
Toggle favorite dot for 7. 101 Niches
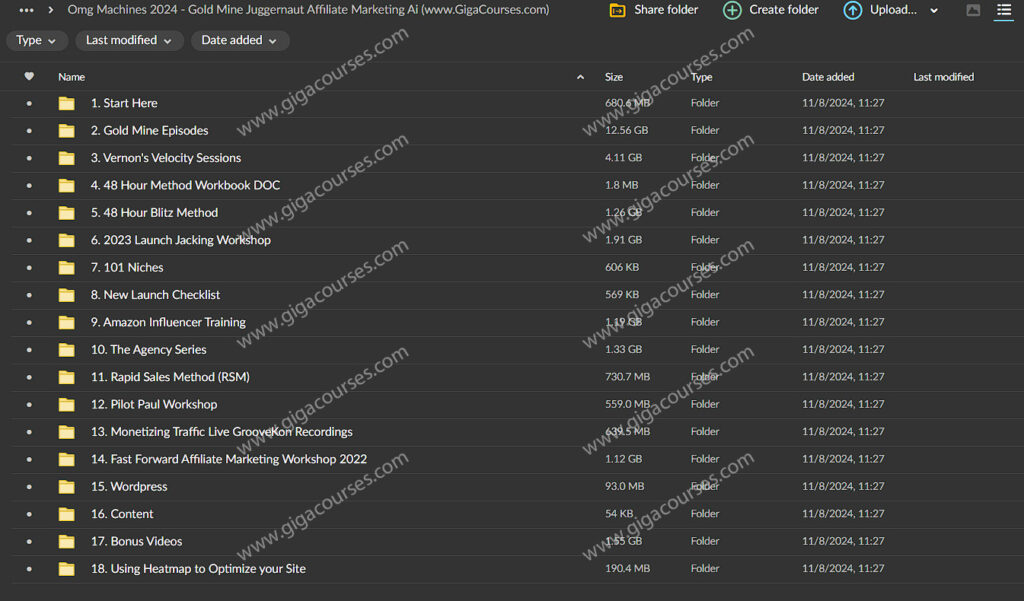tap(29, 268)
